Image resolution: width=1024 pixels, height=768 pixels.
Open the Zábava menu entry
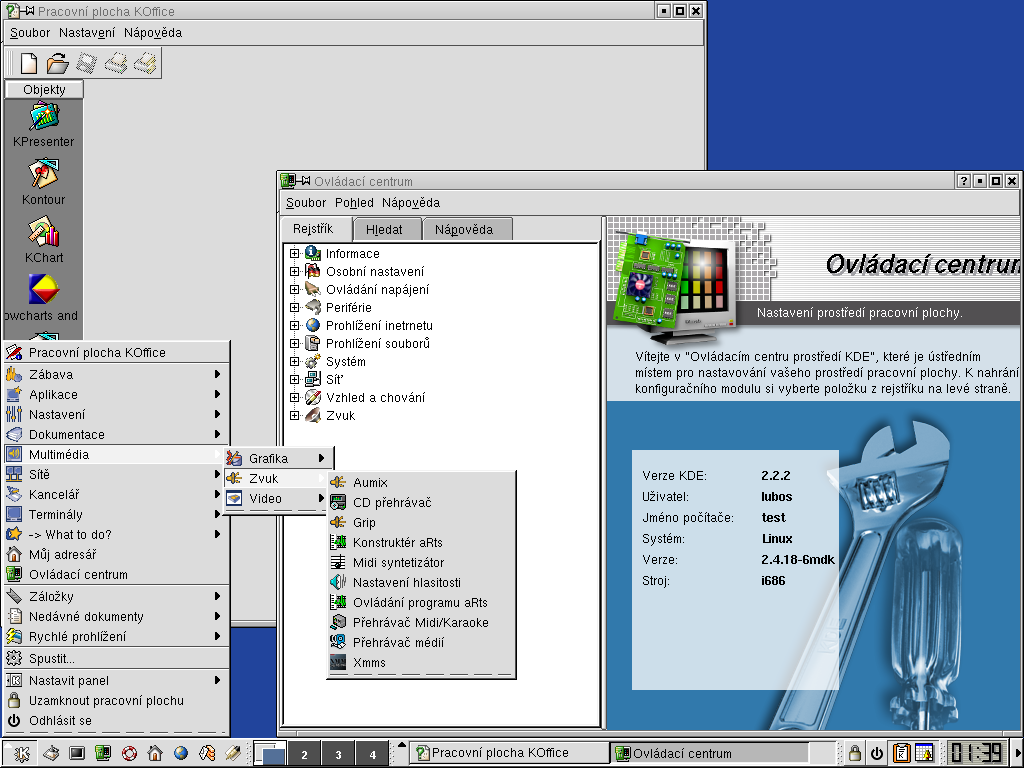point(116,375)
